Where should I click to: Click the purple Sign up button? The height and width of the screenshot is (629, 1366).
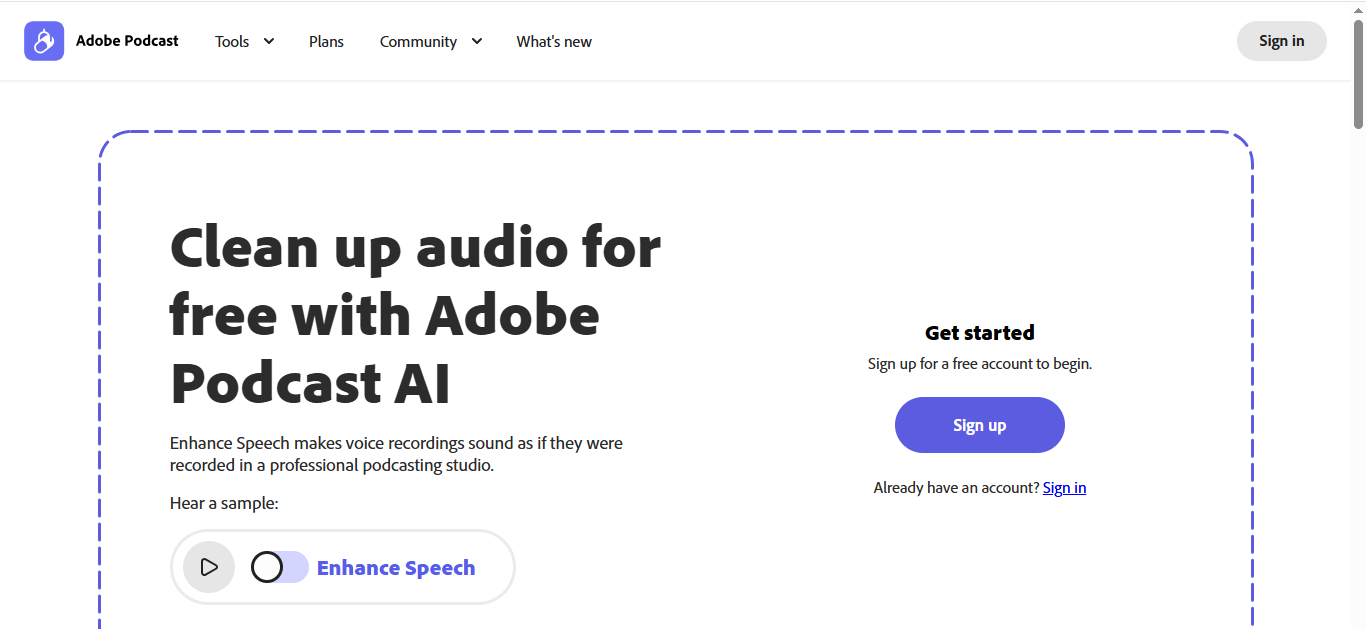pos(979,425)
